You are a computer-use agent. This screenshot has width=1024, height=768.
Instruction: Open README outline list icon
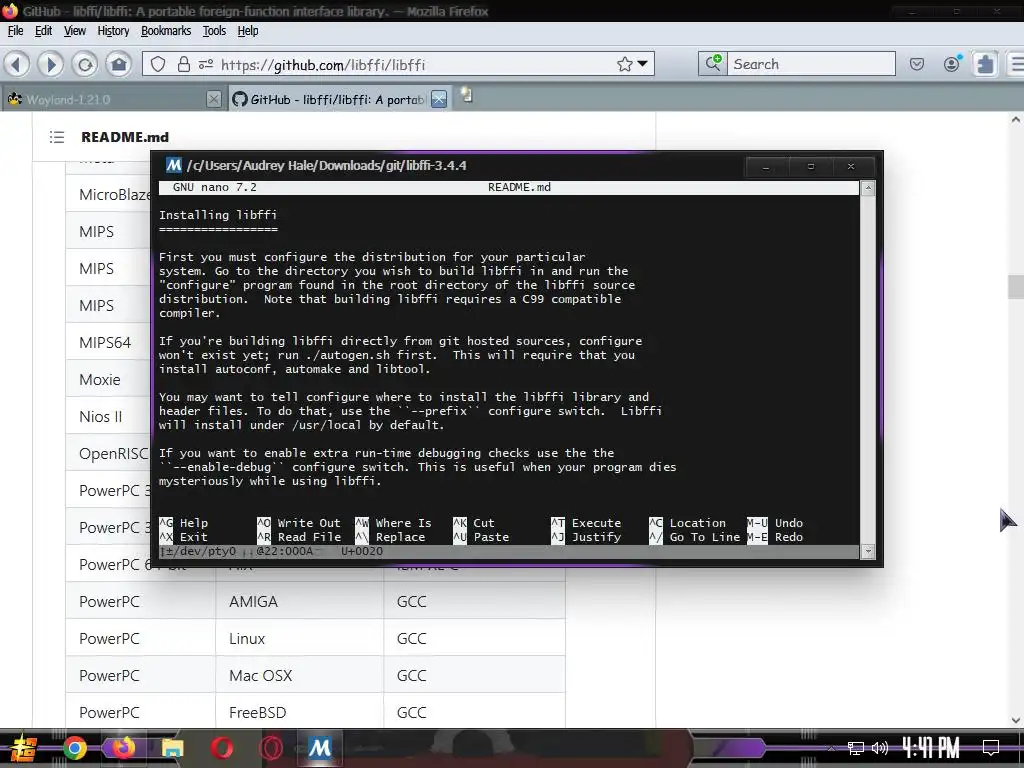point(57,137)
